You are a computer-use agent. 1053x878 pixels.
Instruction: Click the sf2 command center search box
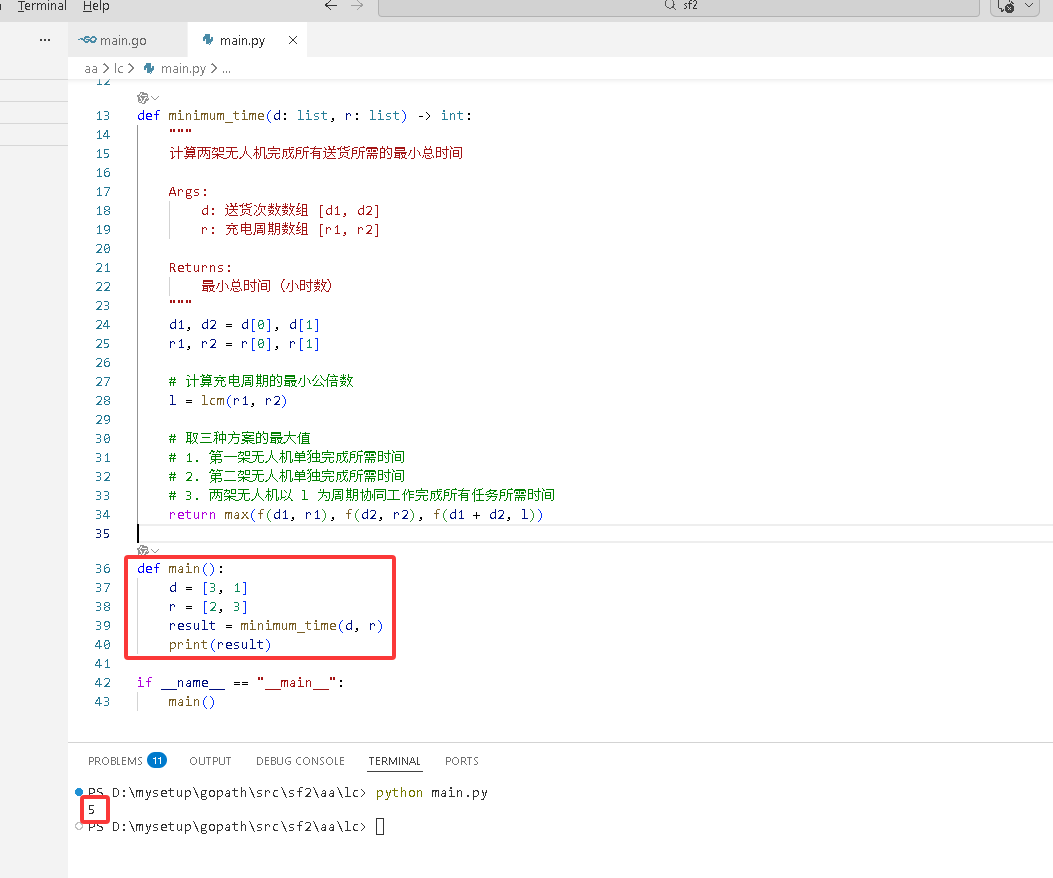pos(678,6)
